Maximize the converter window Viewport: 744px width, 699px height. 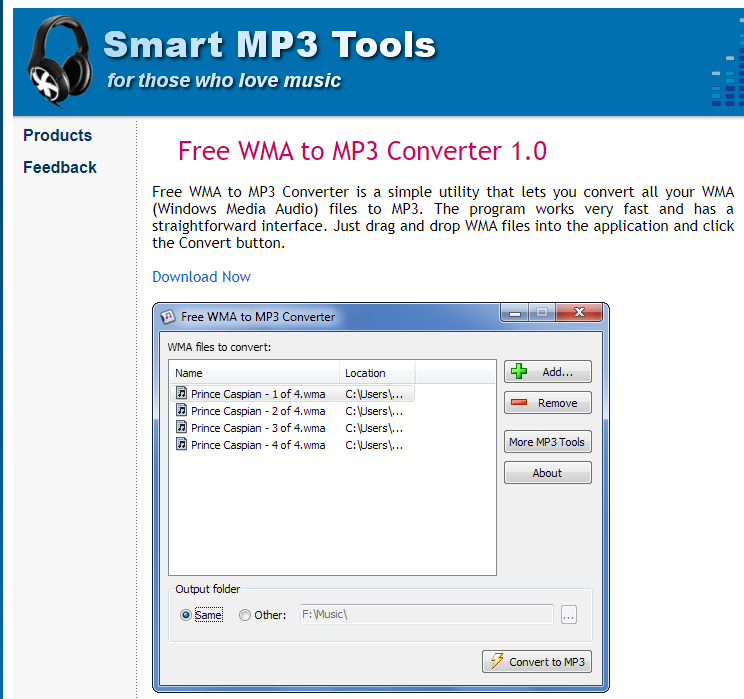[x=542, y=313]
